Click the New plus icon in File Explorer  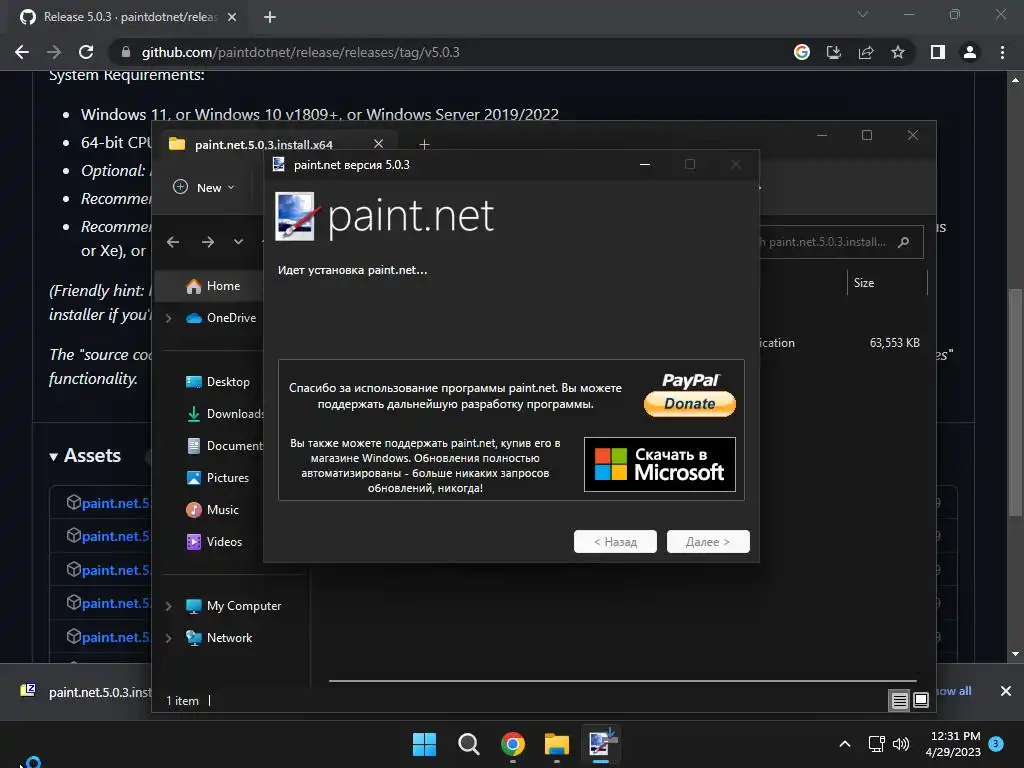coord(180,187)
